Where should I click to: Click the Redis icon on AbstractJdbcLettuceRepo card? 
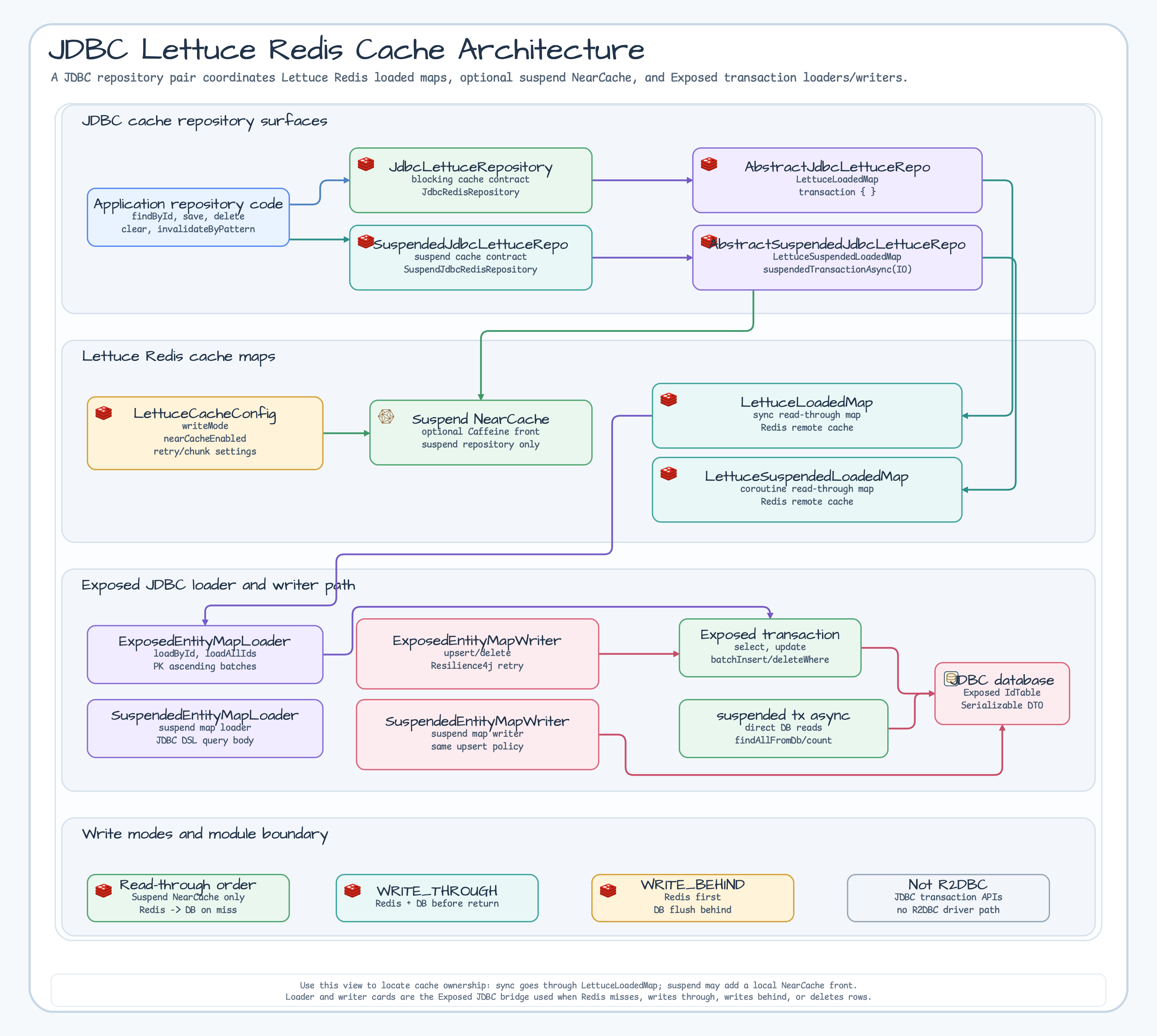coord(709,164)
